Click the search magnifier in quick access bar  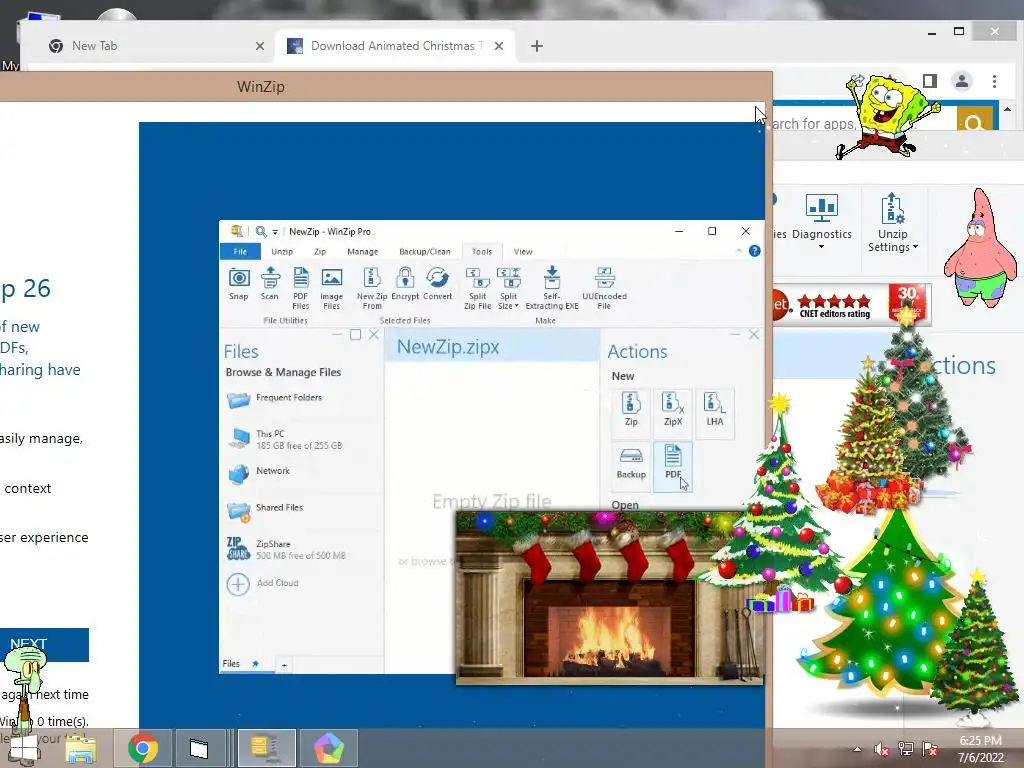(261, 231)
